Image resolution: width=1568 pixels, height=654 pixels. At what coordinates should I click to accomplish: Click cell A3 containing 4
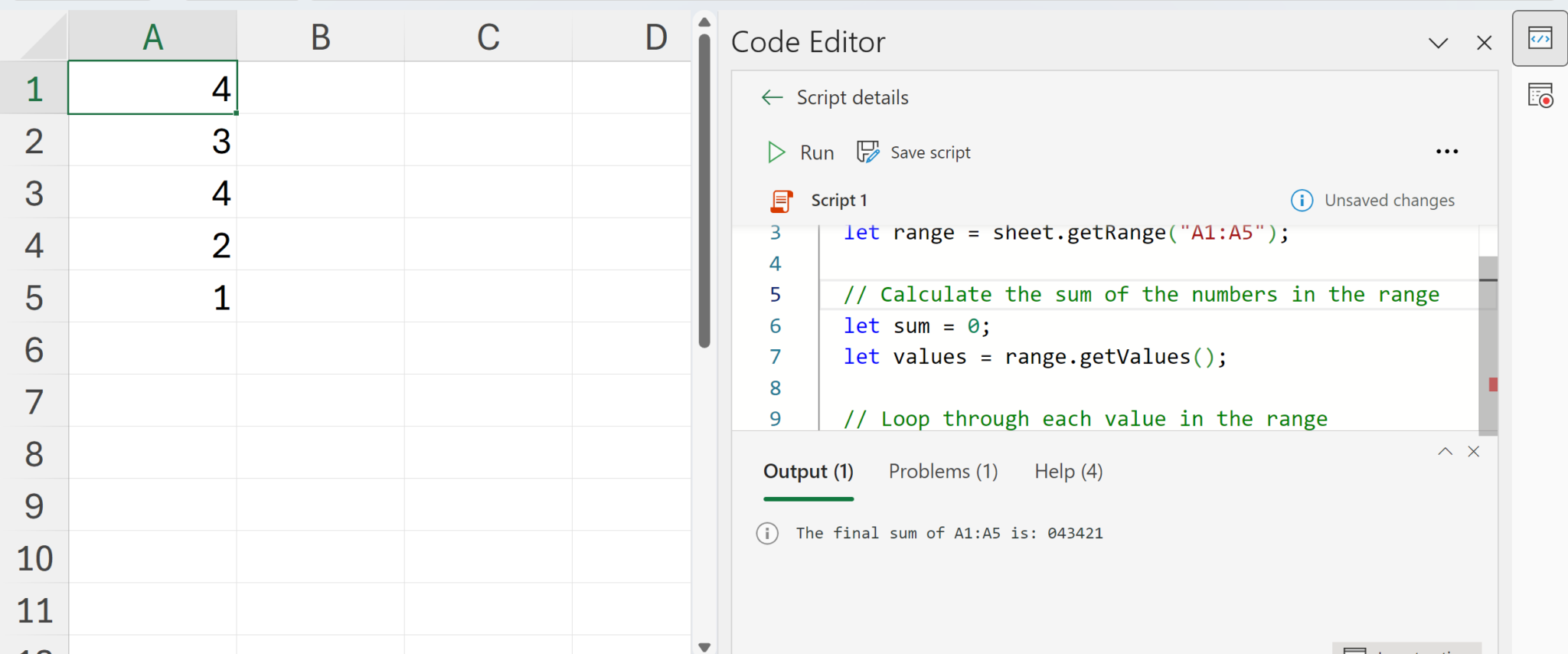(153, 193)
